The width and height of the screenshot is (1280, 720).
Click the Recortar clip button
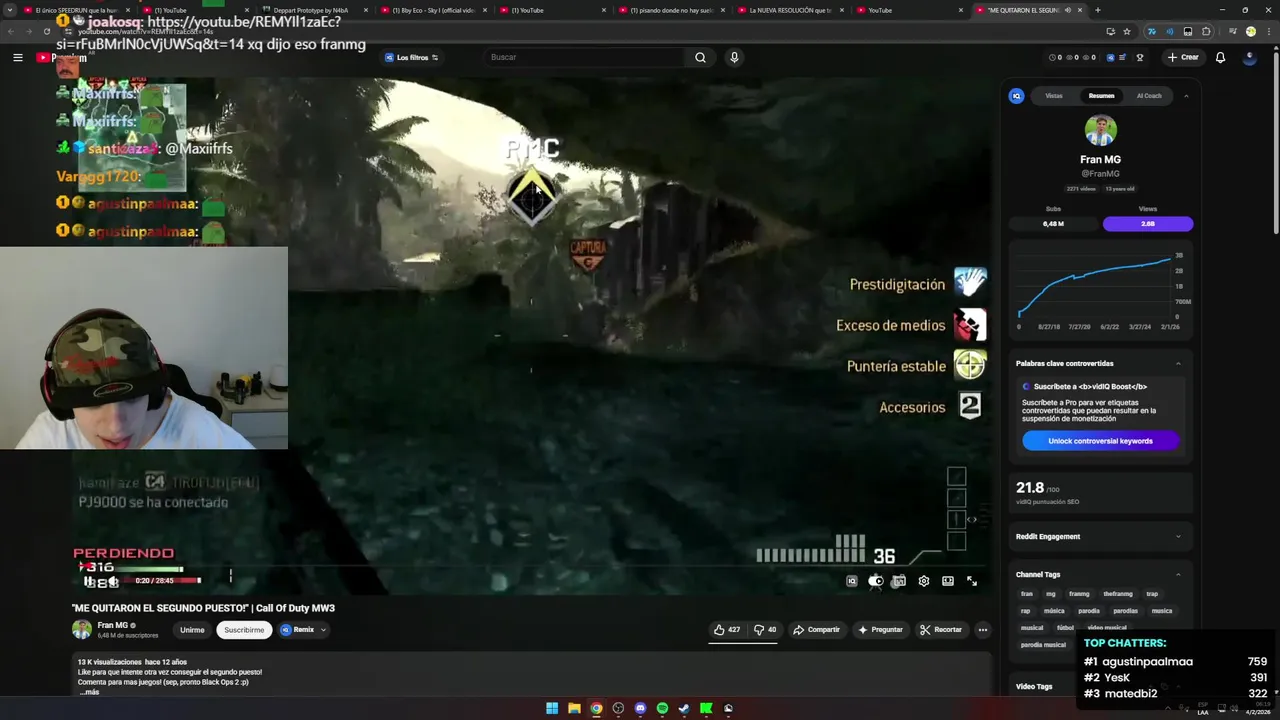941,630
